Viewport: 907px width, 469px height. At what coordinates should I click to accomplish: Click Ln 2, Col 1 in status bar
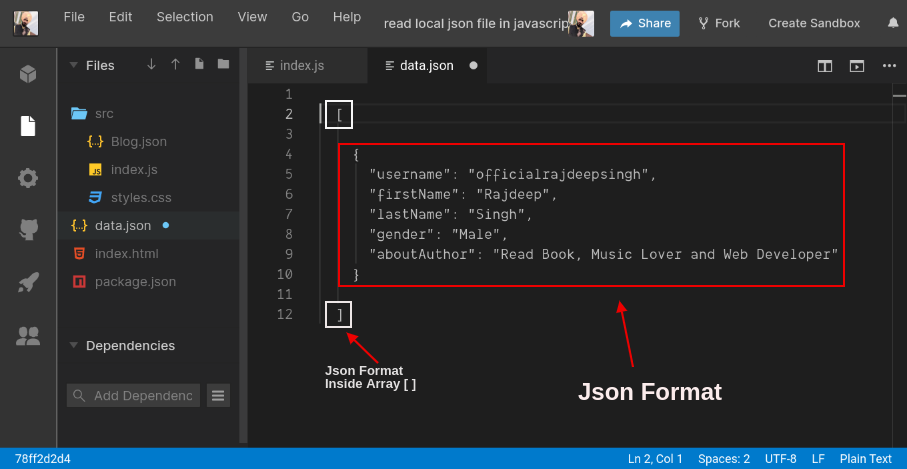coord(655,459)
